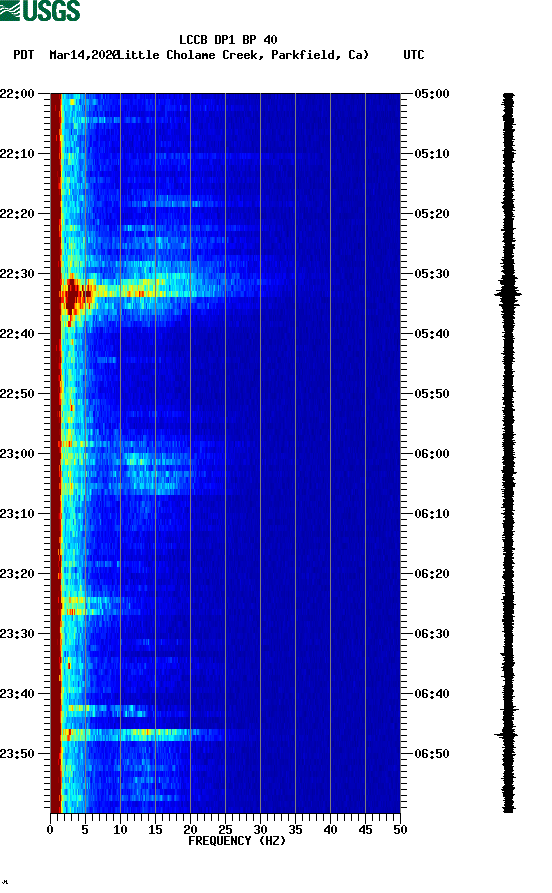Click the 0 Hz frequency axis label
This screenshot has width=552, height=893.
coord(50,830)
